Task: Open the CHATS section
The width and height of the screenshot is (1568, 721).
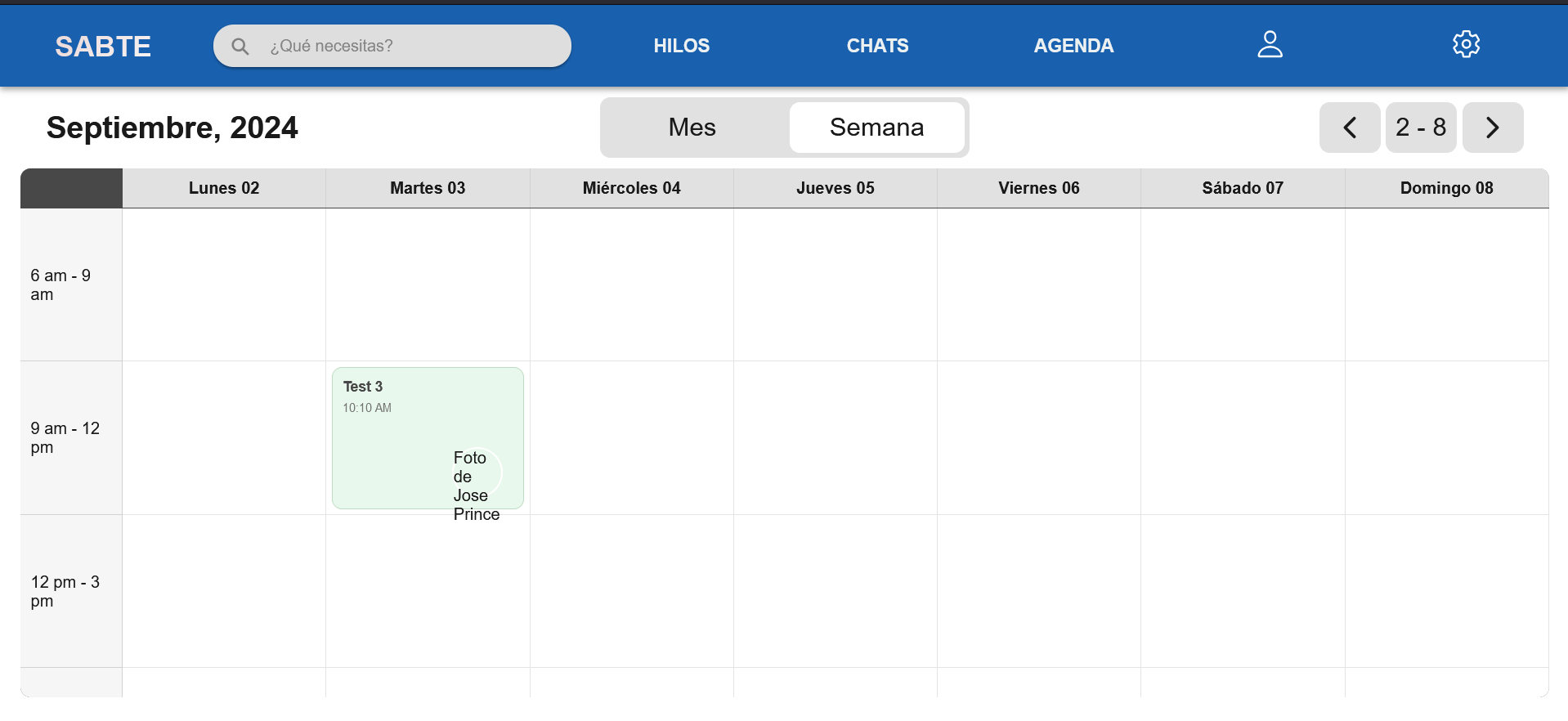Action: pos(877,46)
